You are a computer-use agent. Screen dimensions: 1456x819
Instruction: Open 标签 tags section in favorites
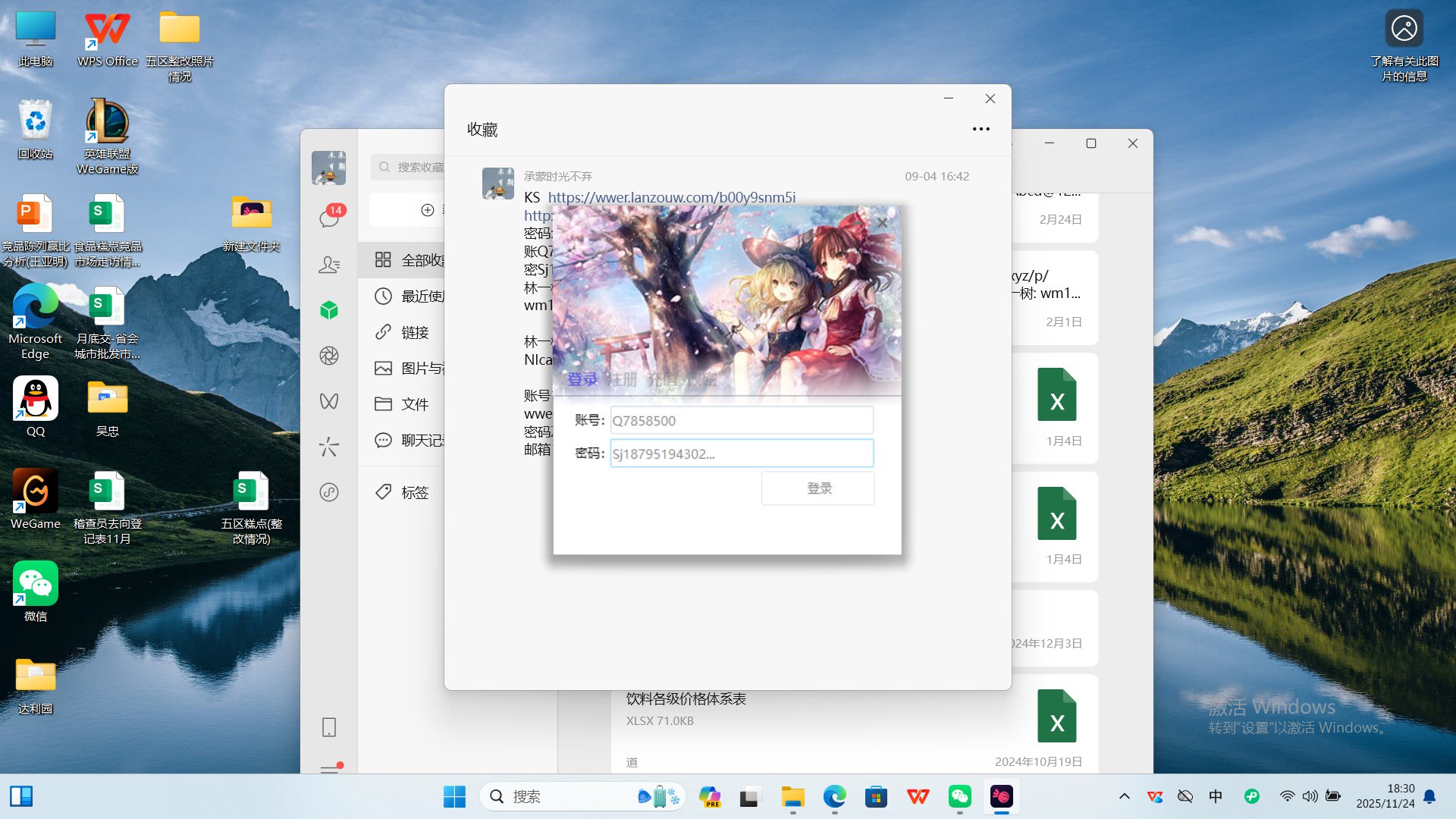(x=414, y=492)
